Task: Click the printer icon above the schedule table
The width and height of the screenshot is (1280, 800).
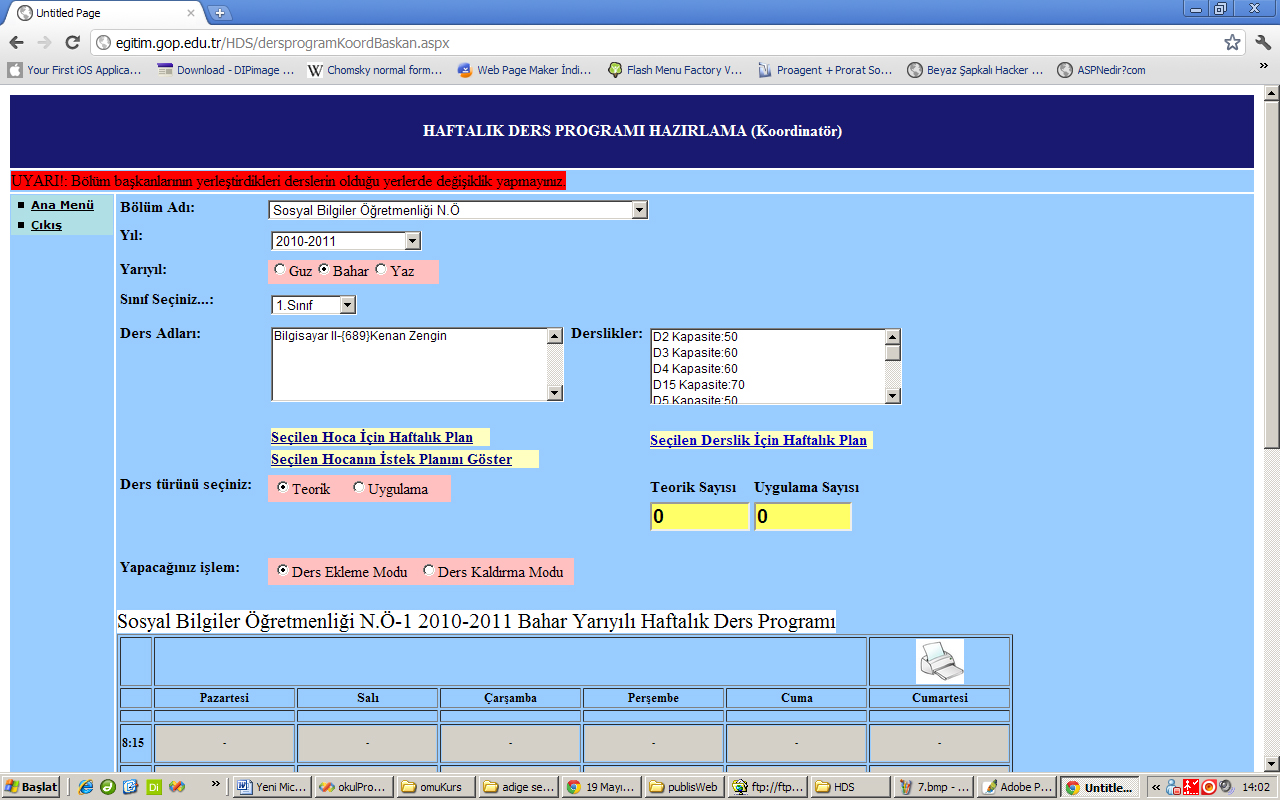Action: 939,661
